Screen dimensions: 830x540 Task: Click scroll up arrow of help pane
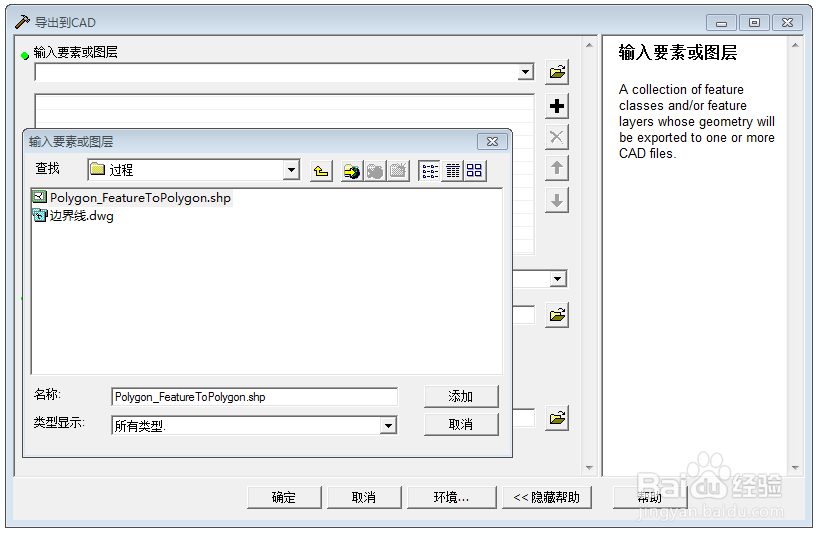(x=795, y=46)
